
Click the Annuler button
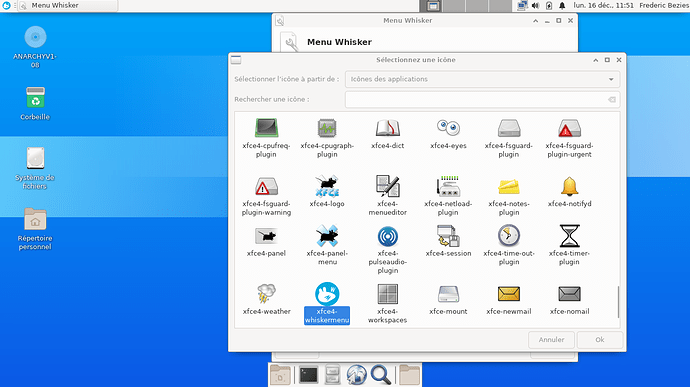click(551, 339)
